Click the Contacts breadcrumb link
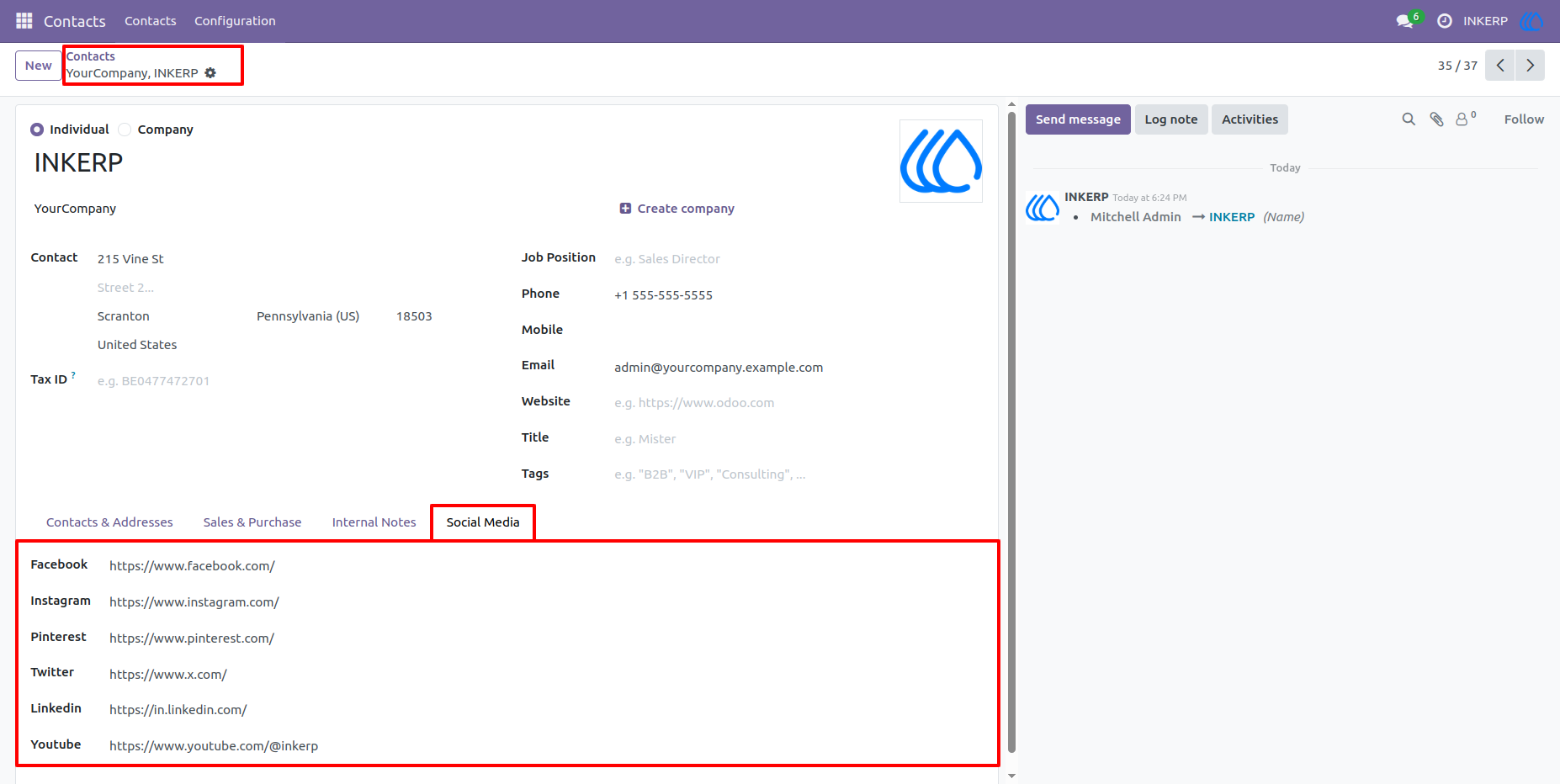Viewport: 1560px width, 784px height. [91, 56]
